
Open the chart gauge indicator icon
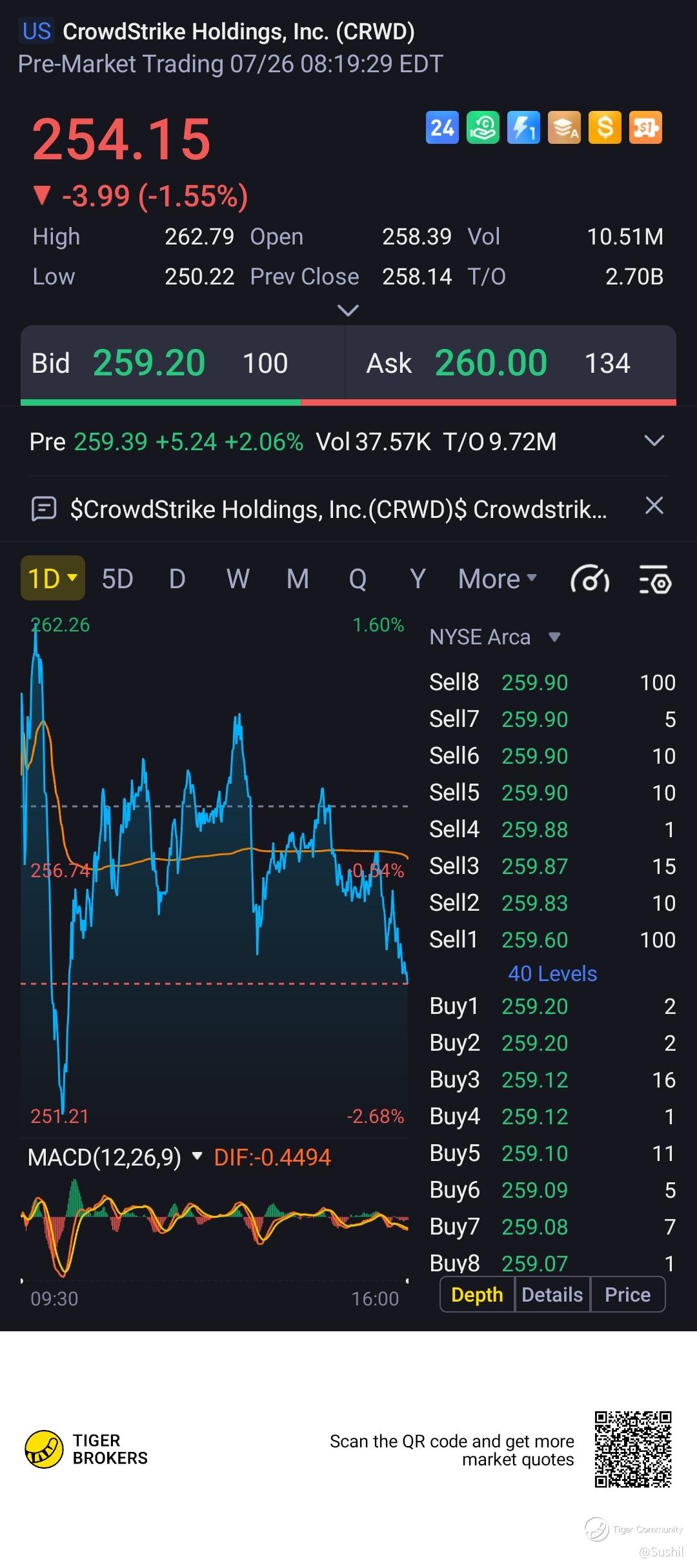click(x=590, y=579)
